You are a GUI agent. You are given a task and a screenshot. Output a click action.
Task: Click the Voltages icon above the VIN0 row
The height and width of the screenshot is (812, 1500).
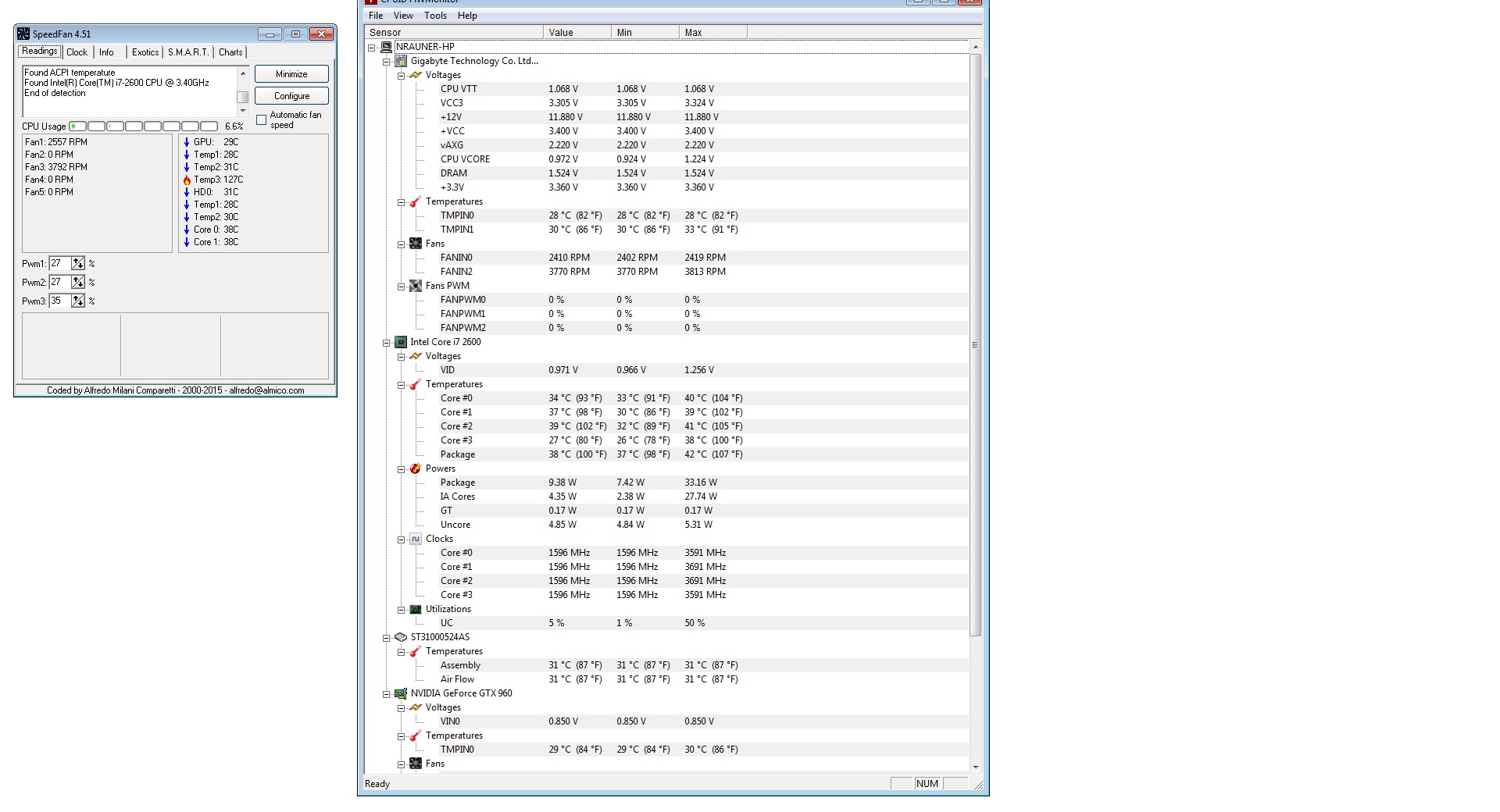click(x=416, y=707)
